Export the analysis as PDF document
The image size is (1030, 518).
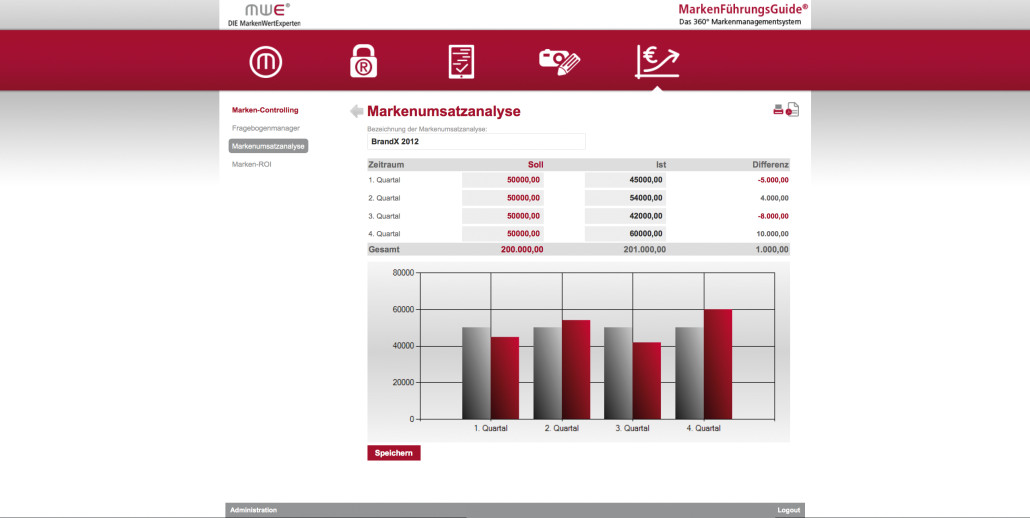tap(793, 110)
